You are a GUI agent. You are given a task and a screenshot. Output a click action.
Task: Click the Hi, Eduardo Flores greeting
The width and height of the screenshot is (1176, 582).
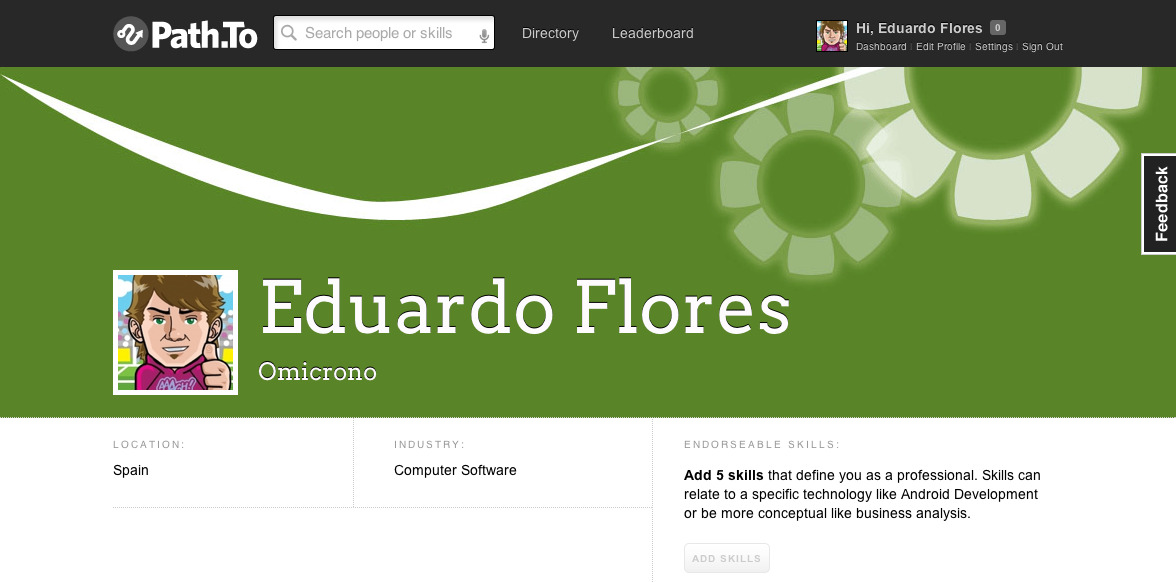coord(918,28)
